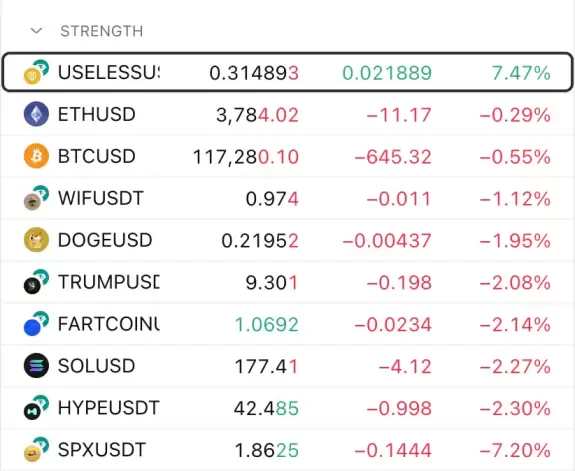Click the DOGEUSD symbol name
The width and height of the screenshot is (575, 471).
[105, 240]
